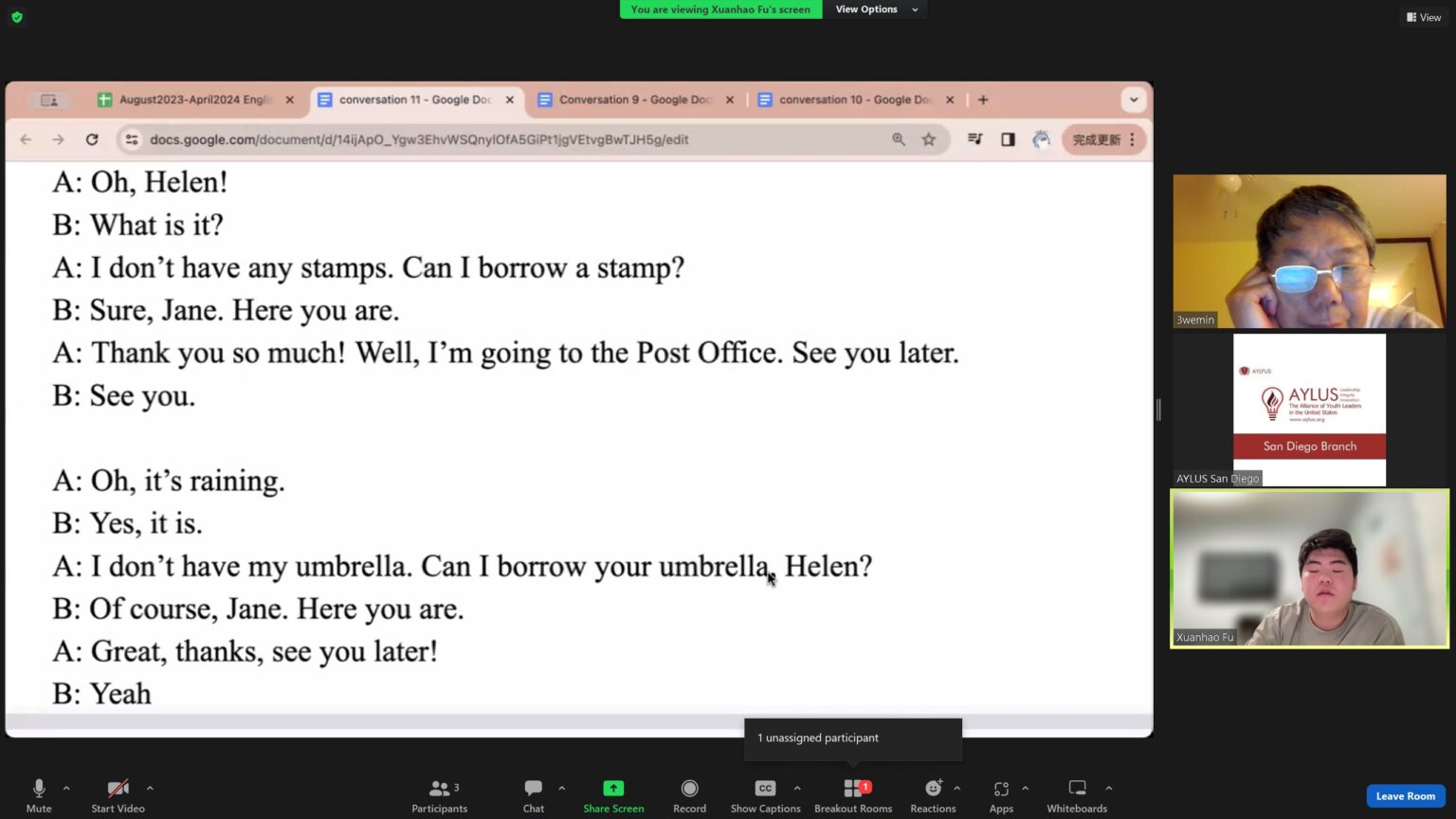
Task: Expand reactions options arrow
Action: (957, 788)
